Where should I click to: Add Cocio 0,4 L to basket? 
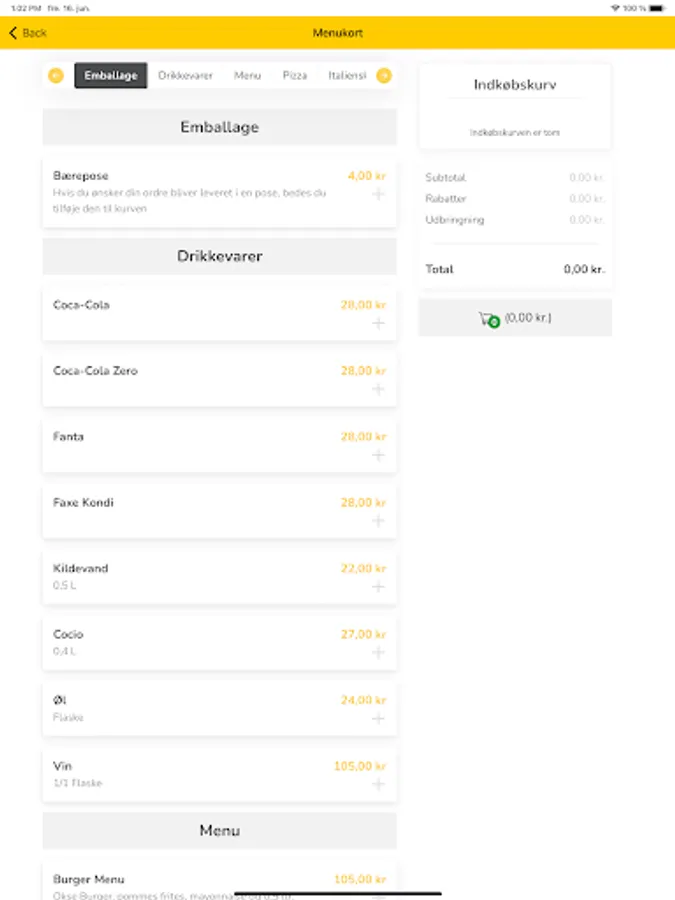(x=378, y=653)
